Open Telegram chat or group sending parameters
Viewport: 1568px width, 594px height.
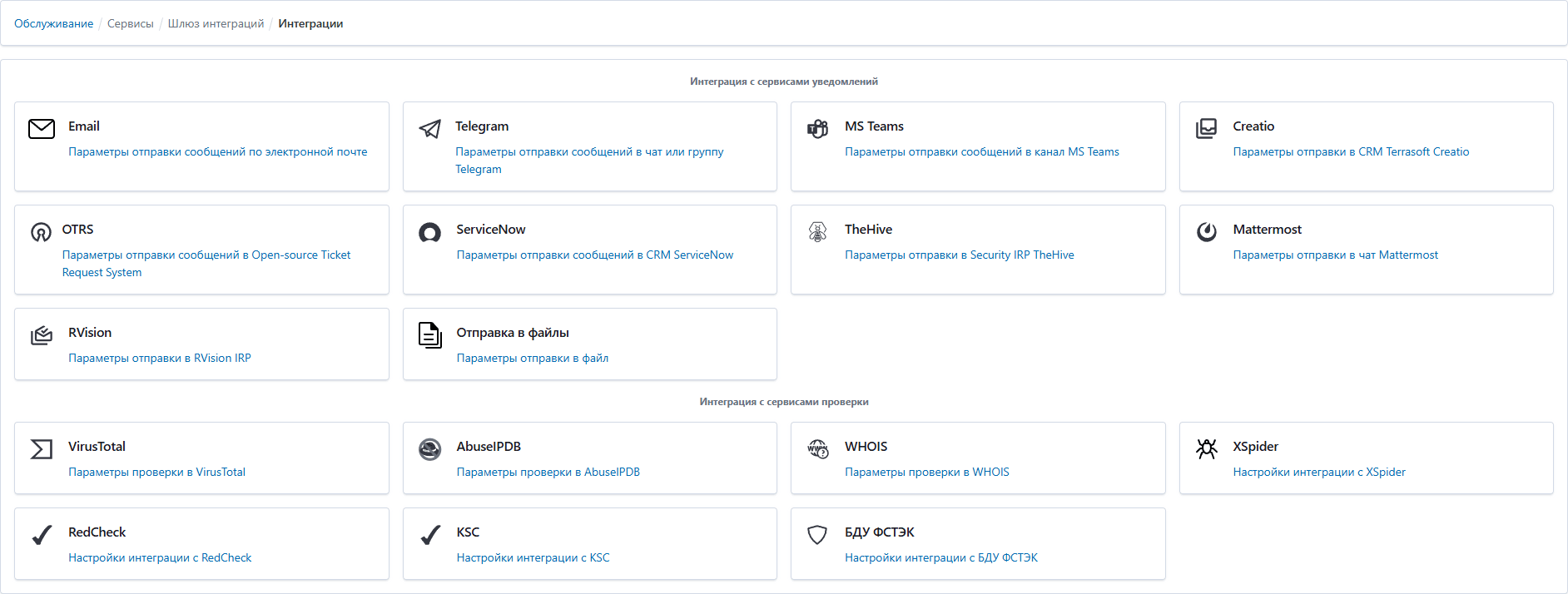[x=589, y=160]
